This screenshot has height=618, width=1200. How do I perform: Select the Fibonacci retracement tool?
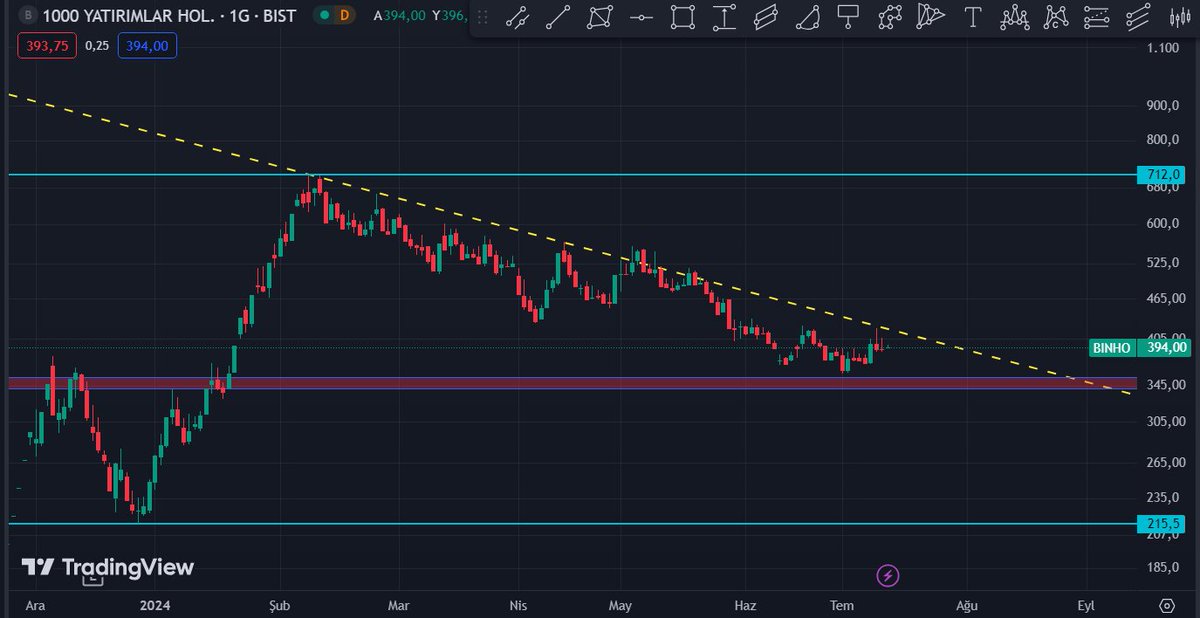[1096, 17]
